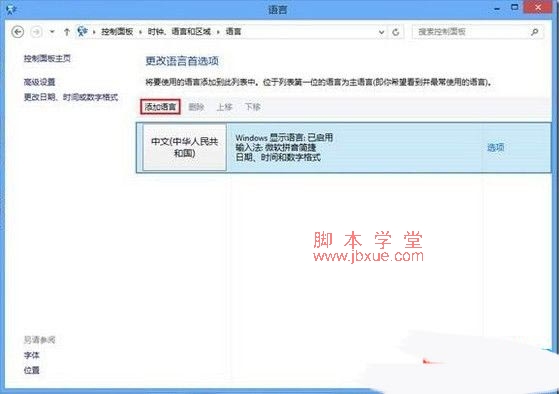Minimize the 语言 window

497,8
